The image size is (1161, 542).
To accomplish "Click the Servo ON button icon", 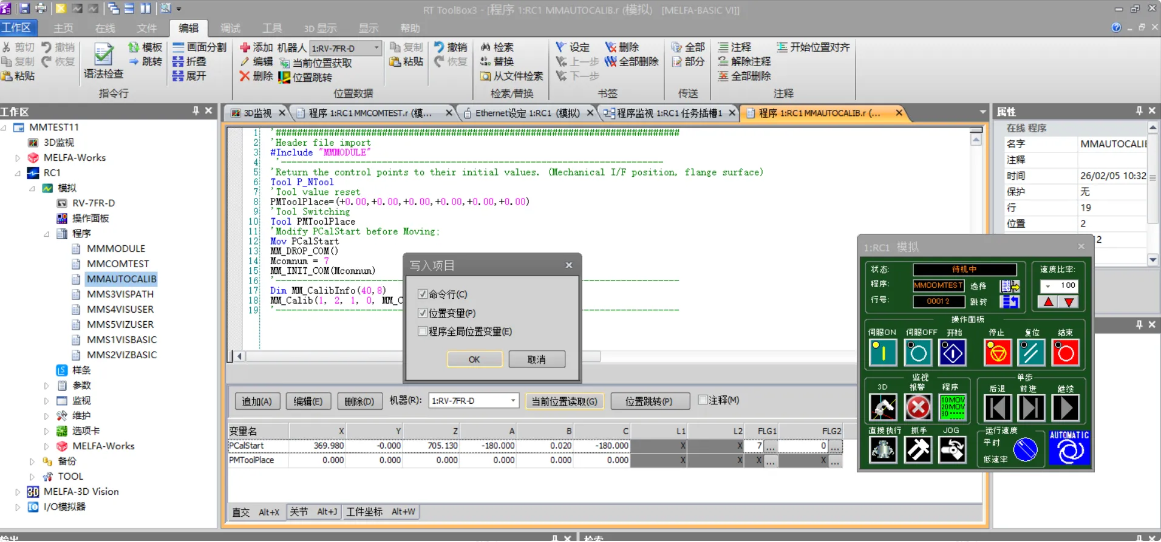I will tap(883, 352).
